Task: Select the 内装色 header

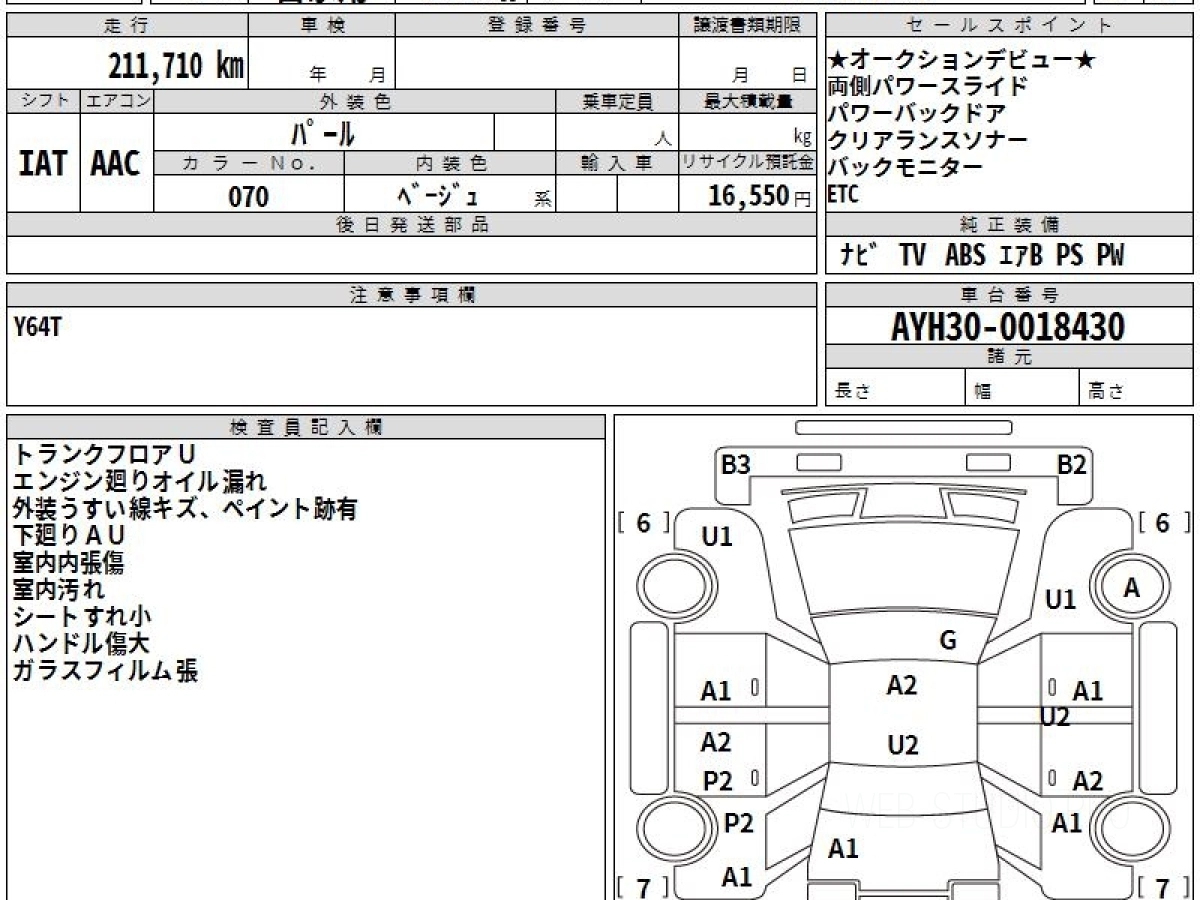Action: point(450,163)
